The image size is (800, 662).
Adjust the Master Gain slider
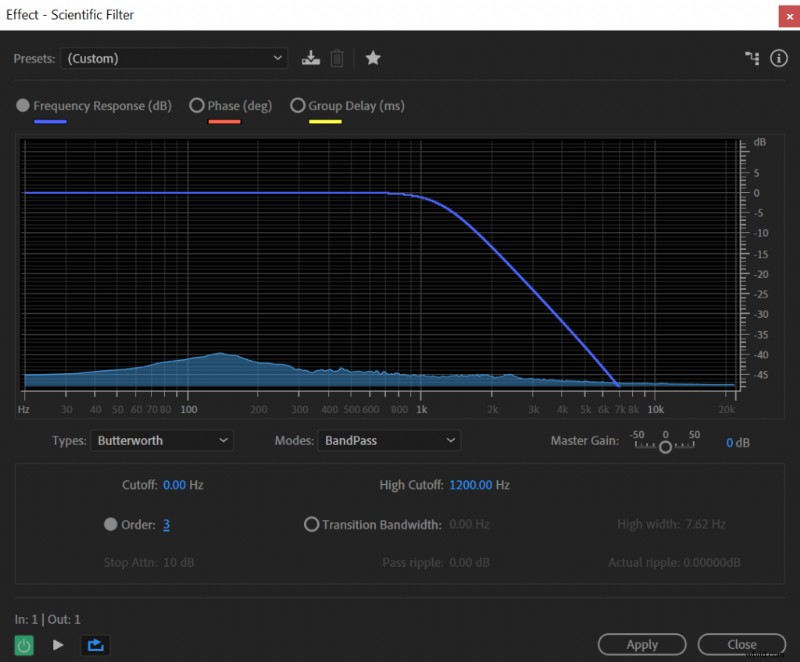click(x=664, y=445)
